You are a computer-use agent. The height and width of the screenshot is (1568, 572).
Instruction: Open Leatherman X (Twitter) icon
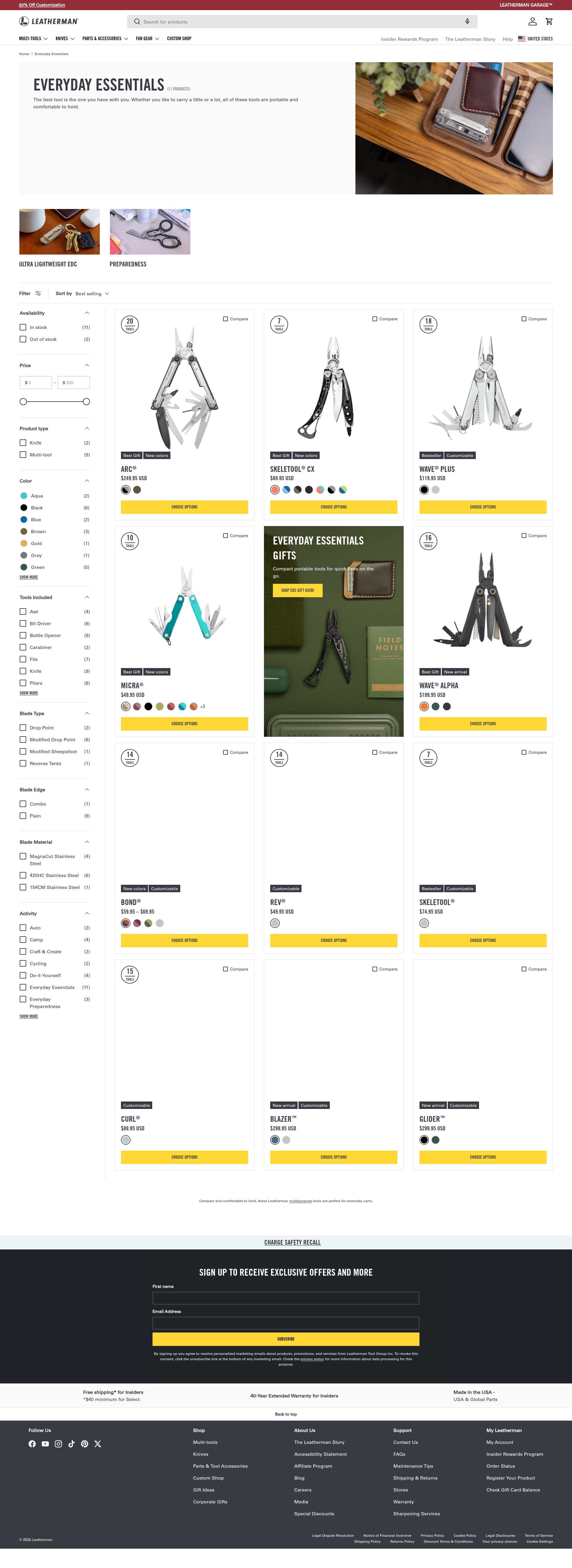pyautogui.click(x=97, y=1444)
